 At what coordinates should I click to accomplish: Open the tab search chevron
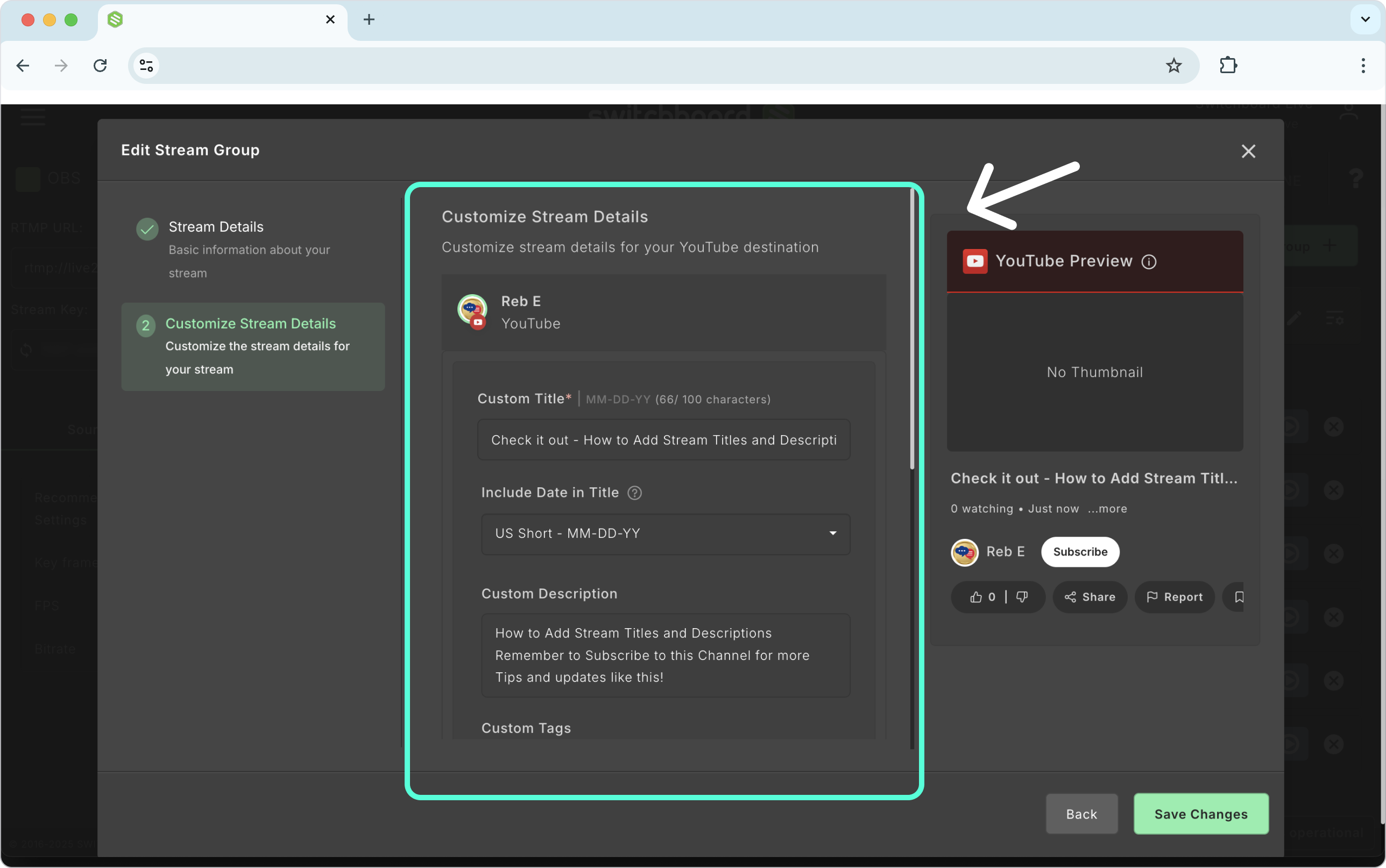point(1366,19)
